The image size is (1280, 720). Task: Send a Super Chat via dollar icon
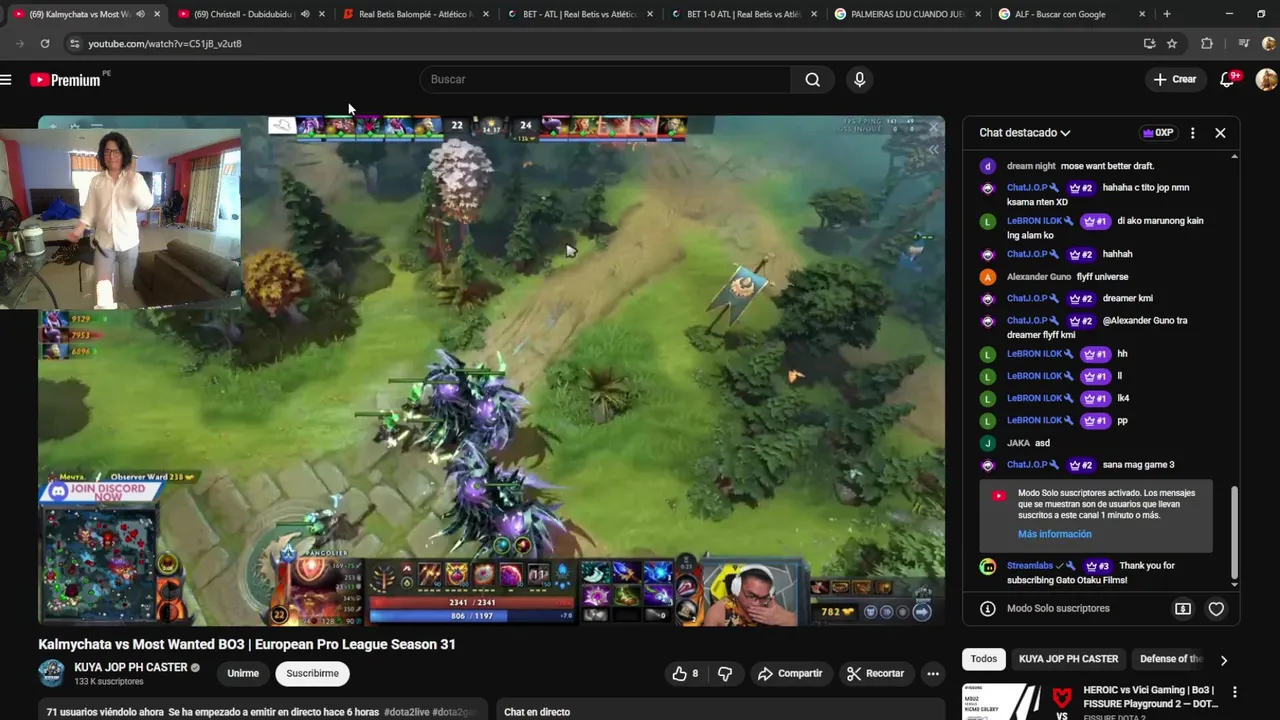pyautogui.click(x=1183, y=608)
